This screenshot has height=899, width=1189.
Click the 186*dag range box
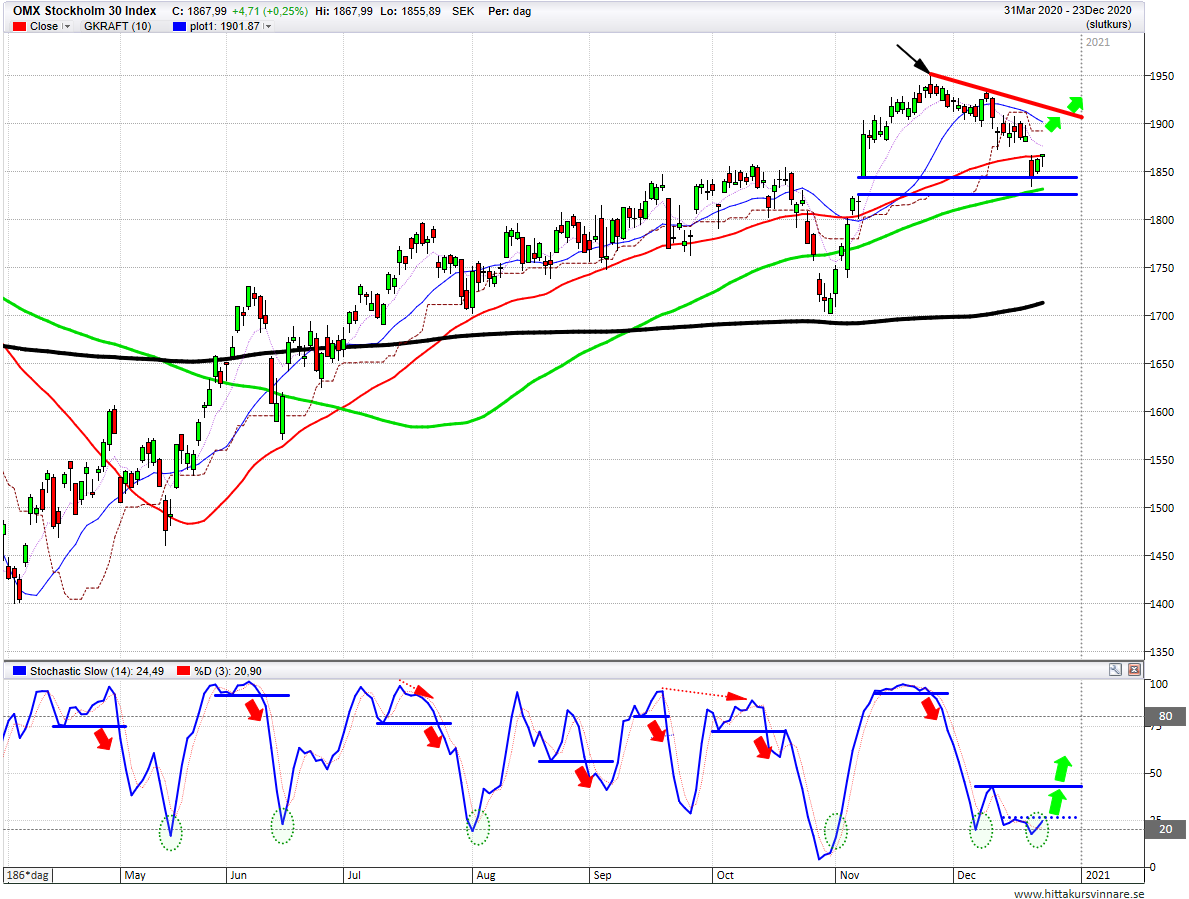click(29, 875)
